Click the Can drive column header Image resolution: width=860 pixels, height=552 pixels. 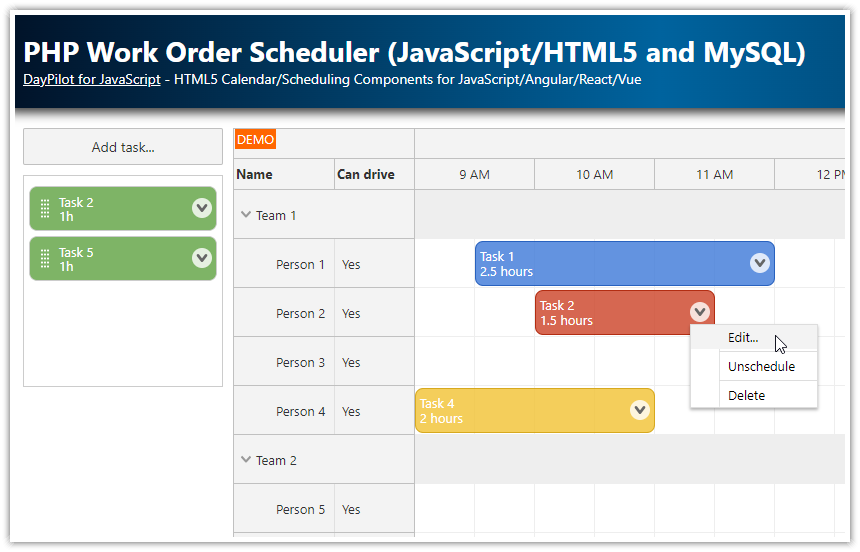375,174
